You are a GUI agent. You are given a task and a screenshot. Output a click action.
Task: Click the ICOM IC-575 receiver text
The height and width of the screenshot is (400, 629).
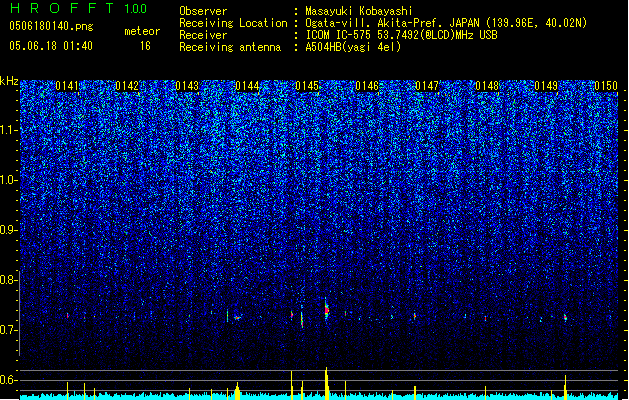click(x=401, y=35)
